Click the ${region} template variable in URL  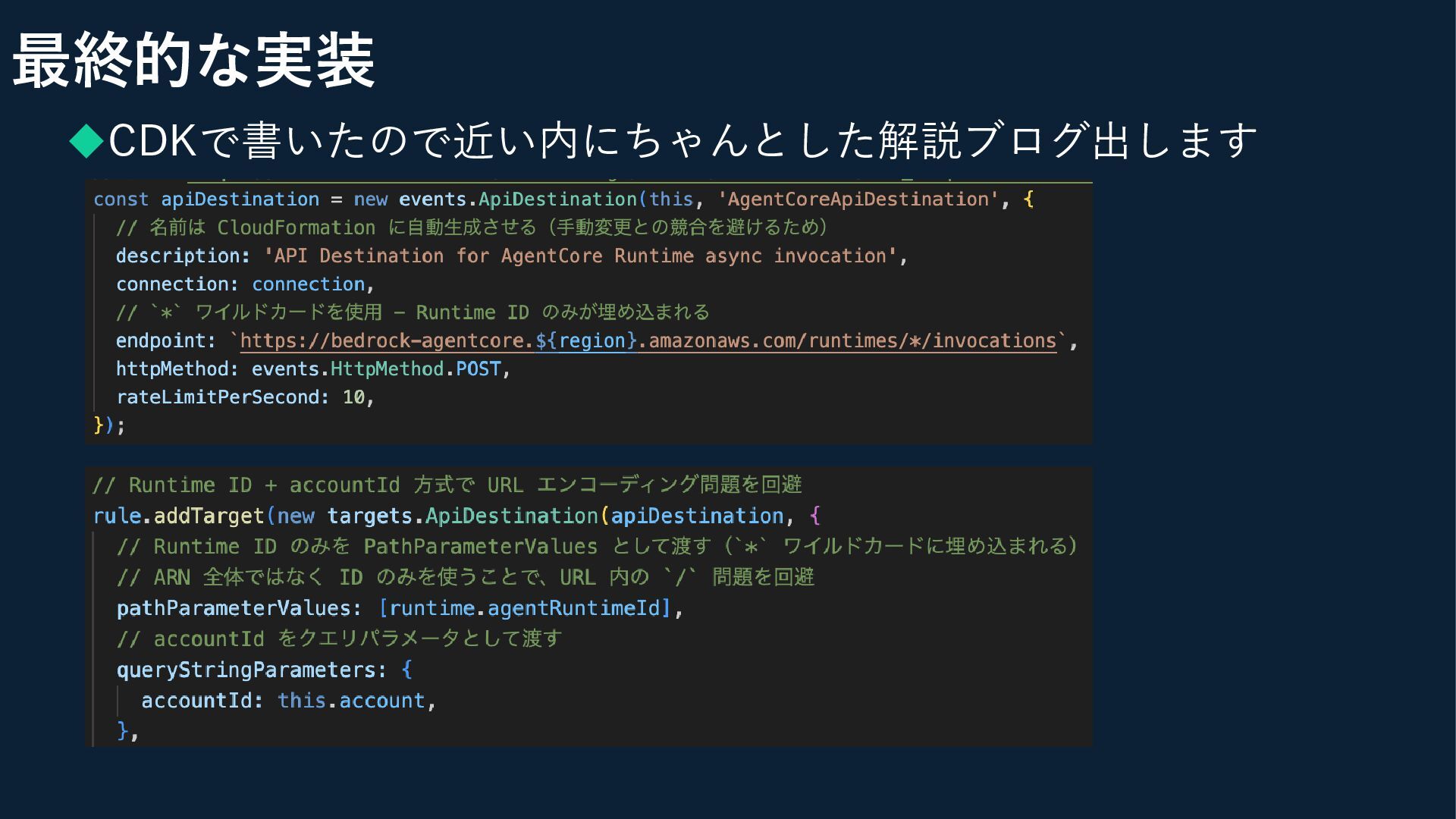(x=586, y=341)
